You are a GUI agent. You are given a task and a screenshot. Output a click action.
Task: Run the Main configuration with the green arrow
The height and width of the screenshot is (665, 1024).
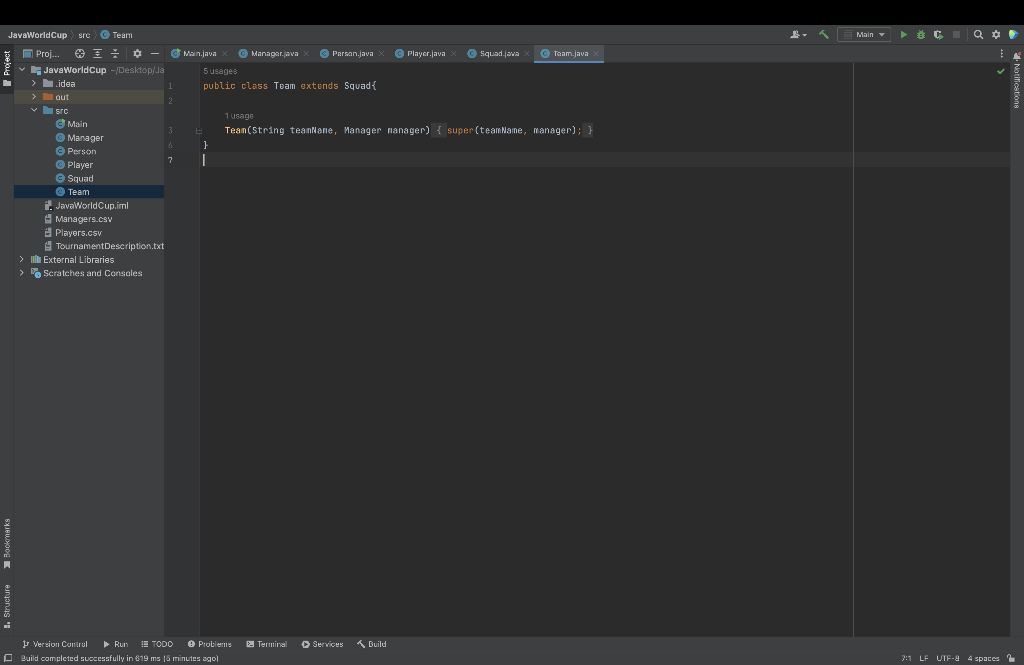pyautogui.click(x=903, y=33)
